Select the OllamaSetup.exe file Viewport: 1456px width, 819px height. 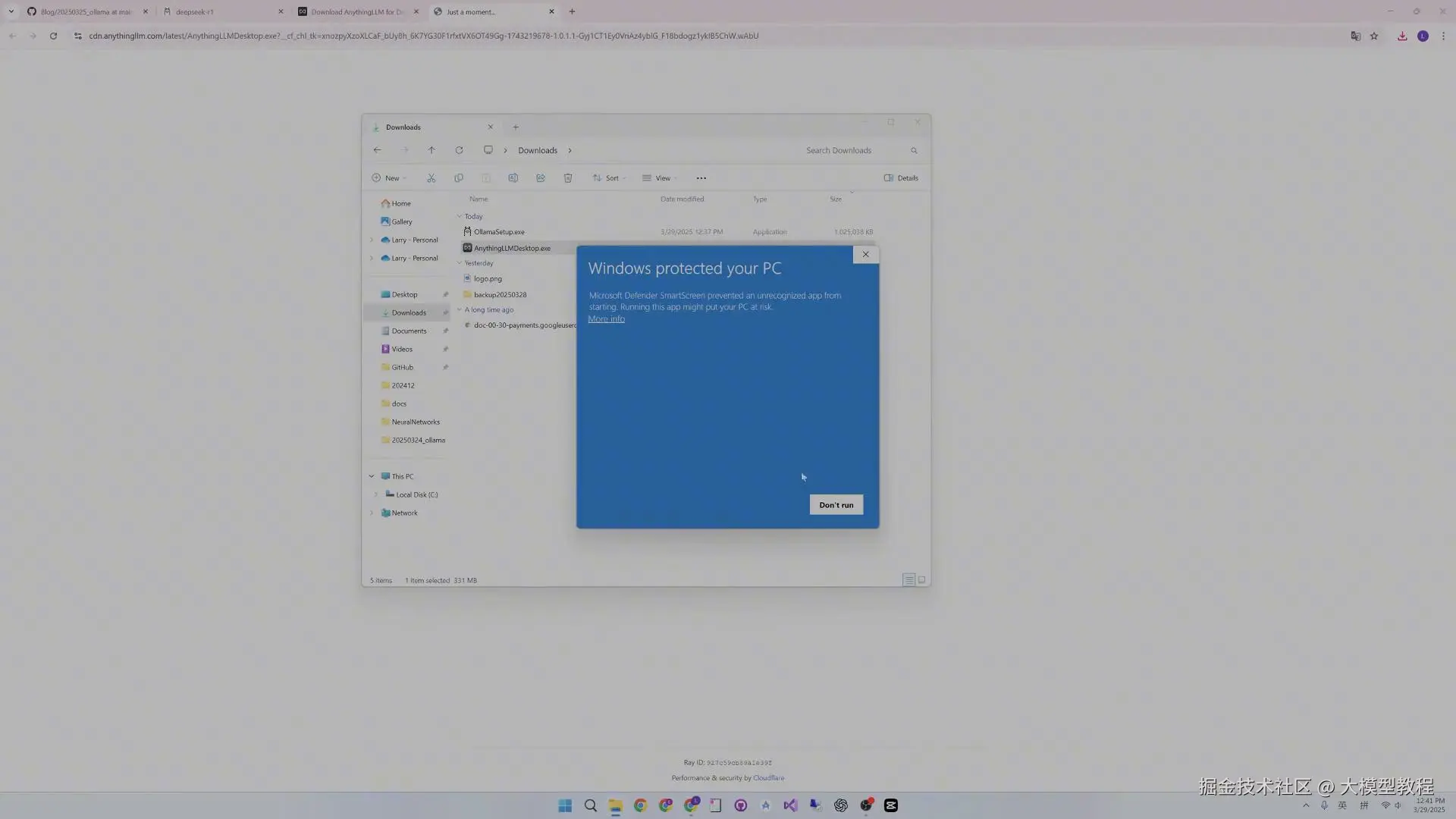pos(499,232)
